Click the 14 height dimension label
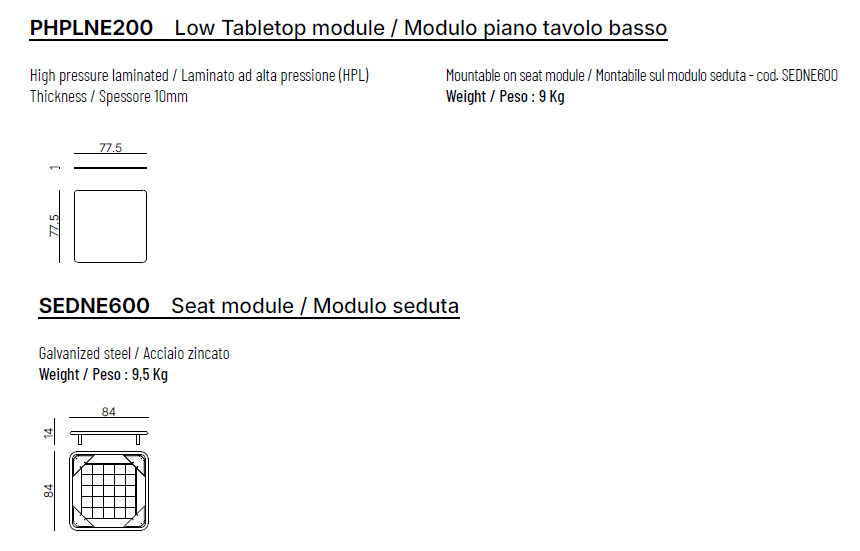The image size is (860, 551). (47, 433)
